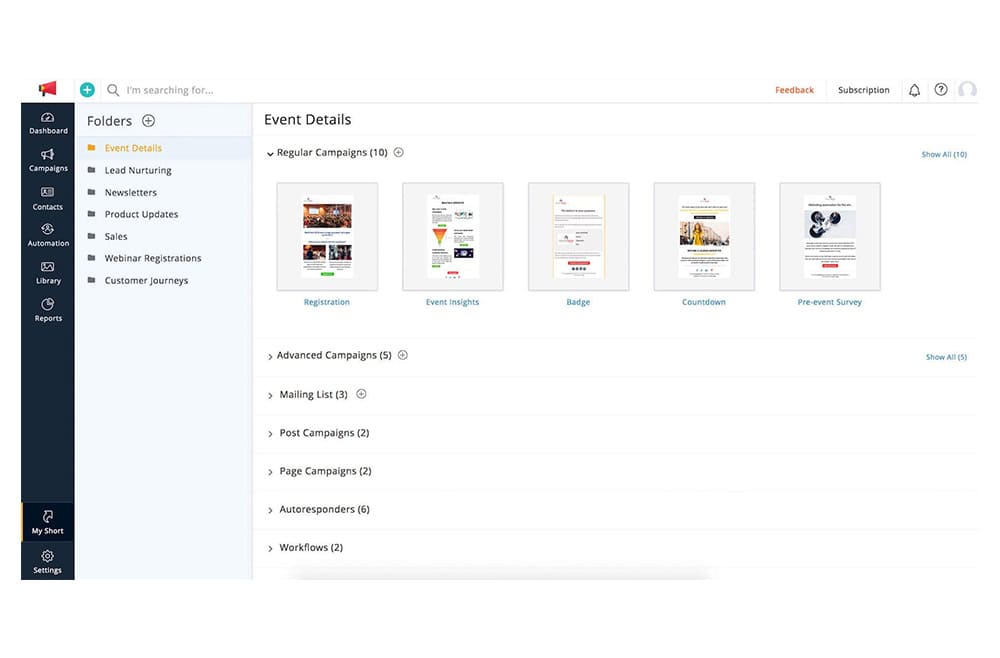Open the Registration campaign link
Screen dimensions: 1000x658
327,302
